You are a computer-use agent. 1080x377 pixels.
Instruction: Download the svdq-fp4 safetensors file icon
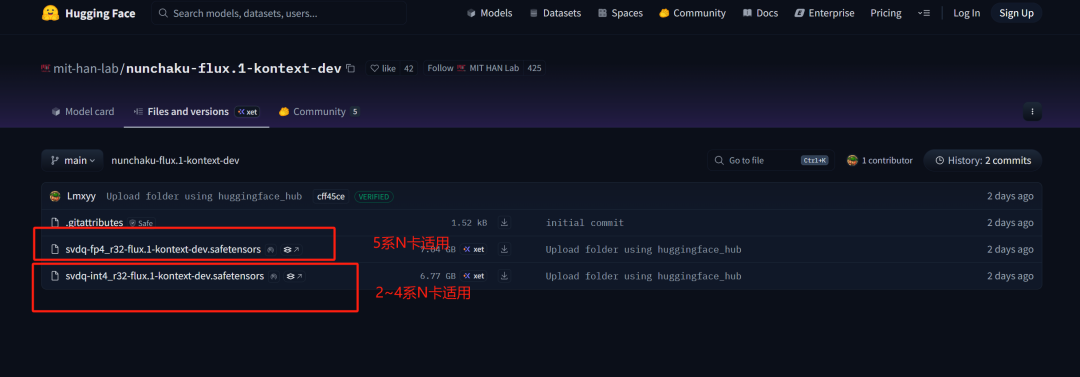(x=504, y=249)
